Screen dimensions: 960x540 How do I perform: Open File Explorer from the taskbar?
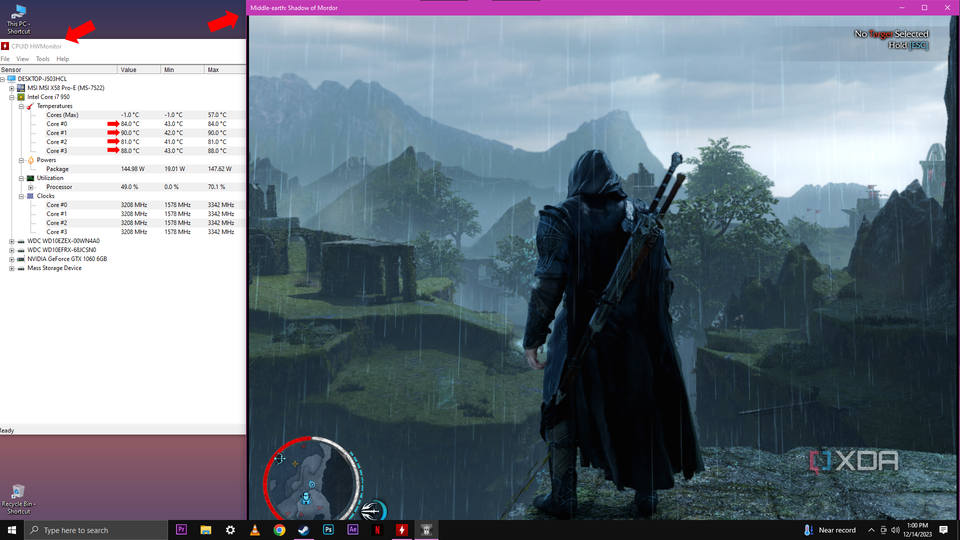206,530
